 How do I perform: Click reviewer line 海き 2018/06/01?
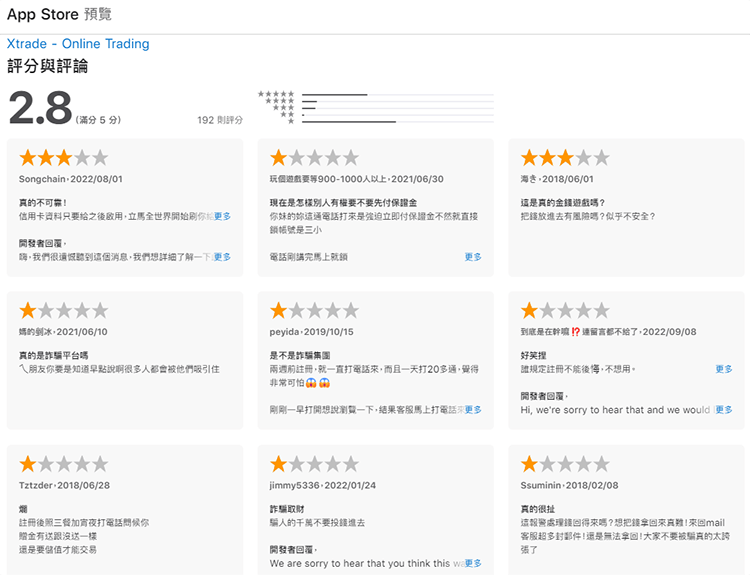coord(557,179)
